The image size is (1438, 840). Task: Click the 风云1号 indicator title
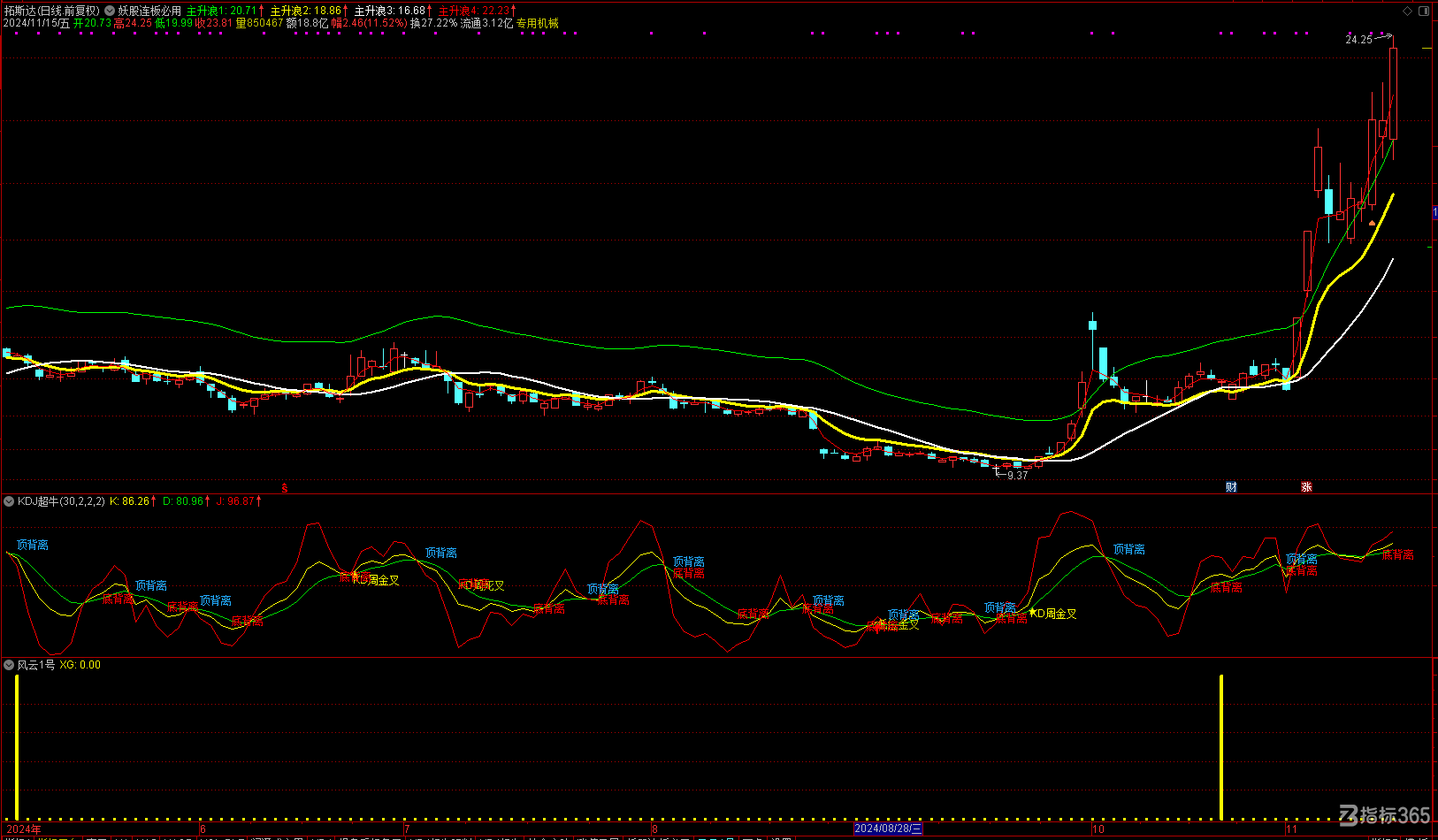pos(36,665)
